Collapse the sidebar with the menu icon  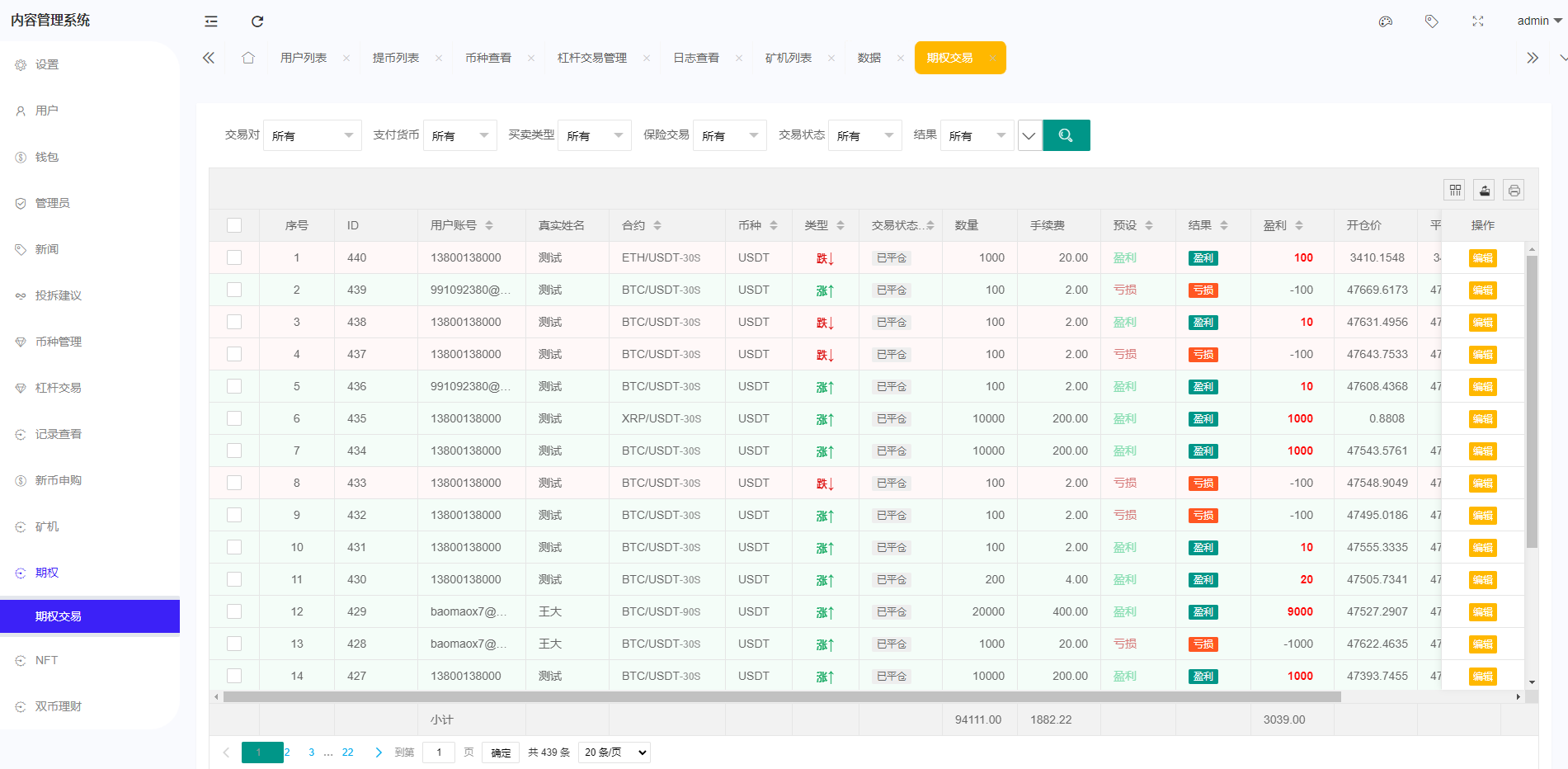point(210,21)
